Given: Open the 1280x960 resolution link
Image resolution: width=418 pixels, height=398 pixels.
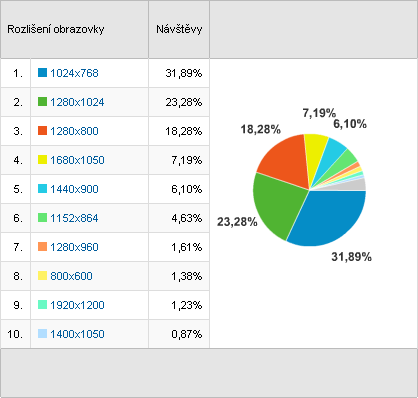Looking at the screenshot, I should pyautogui.click(x=74, y=247).
